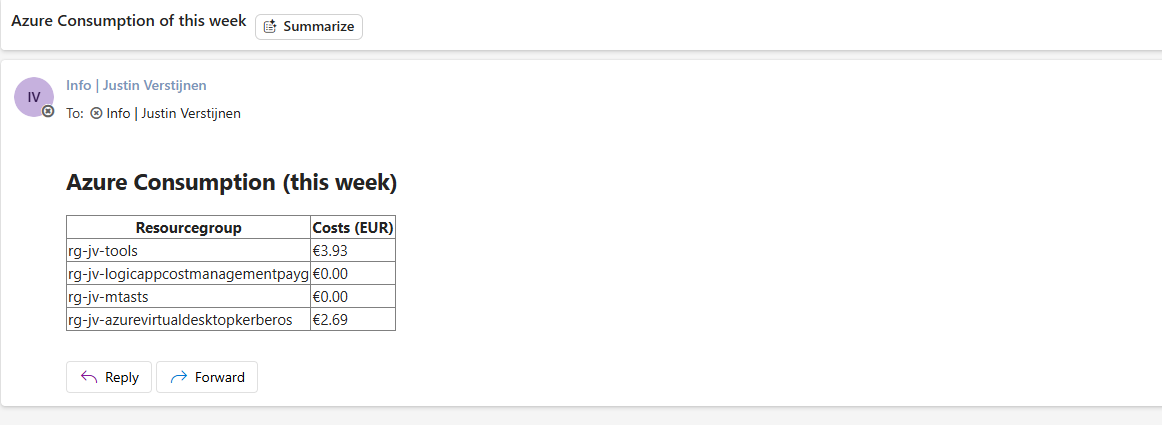Viewport: 1162px width, 425px height.
Task: Click the purple Reply arrow icon
Action: click(89, 378)
